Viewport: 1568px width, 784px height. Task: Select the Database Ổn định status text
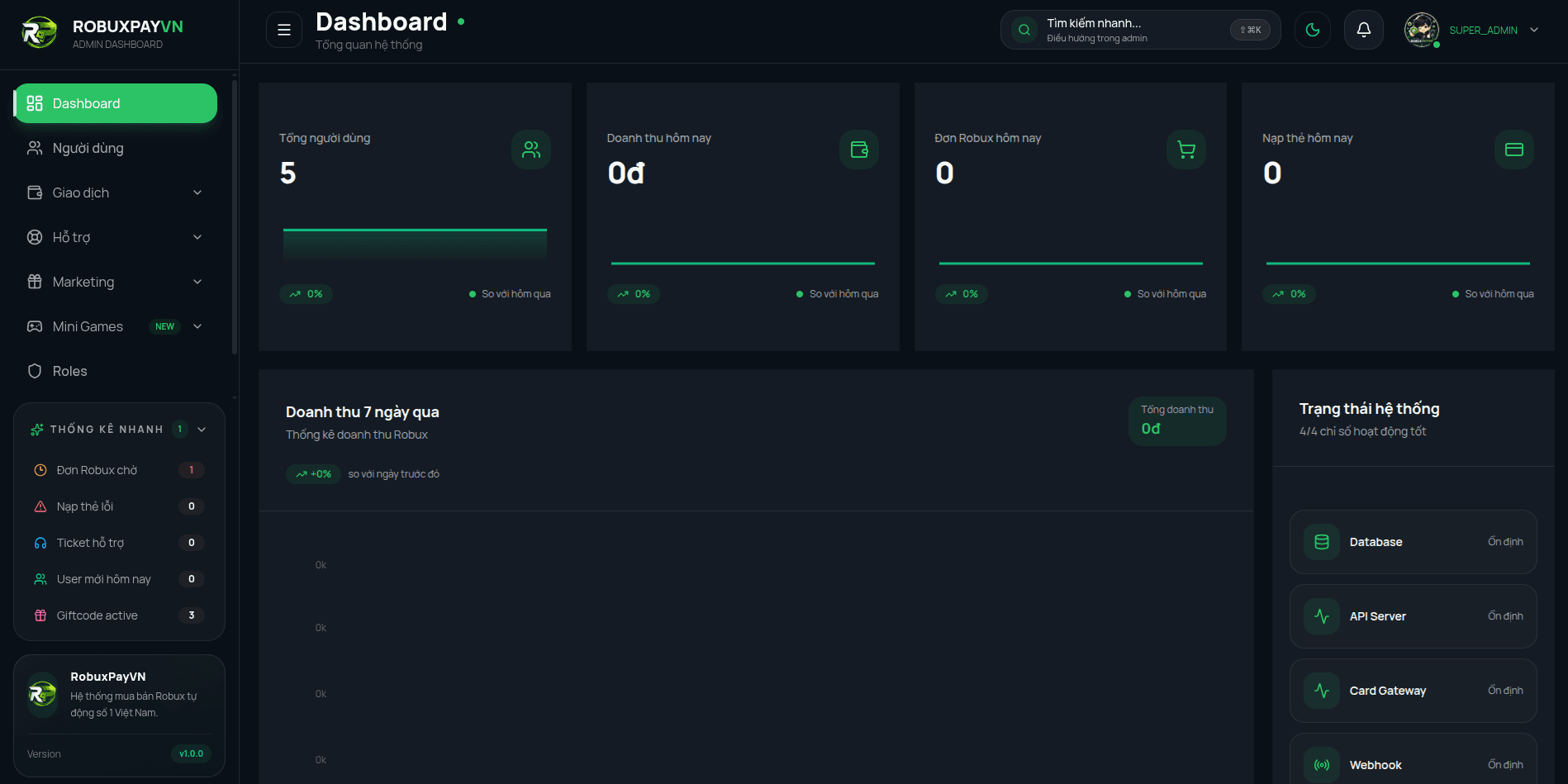click(x=1505, y=542)
